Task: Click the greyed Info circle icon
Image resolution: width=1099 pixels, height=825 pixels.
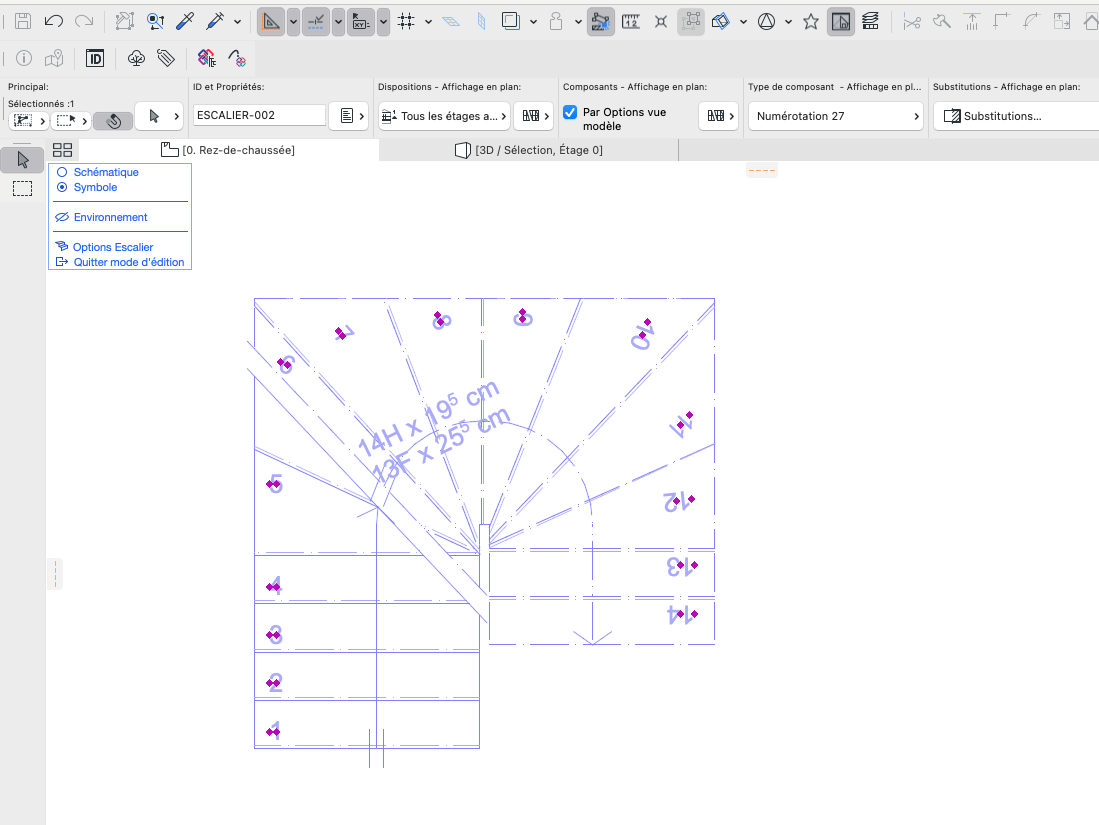Action: 24,58
